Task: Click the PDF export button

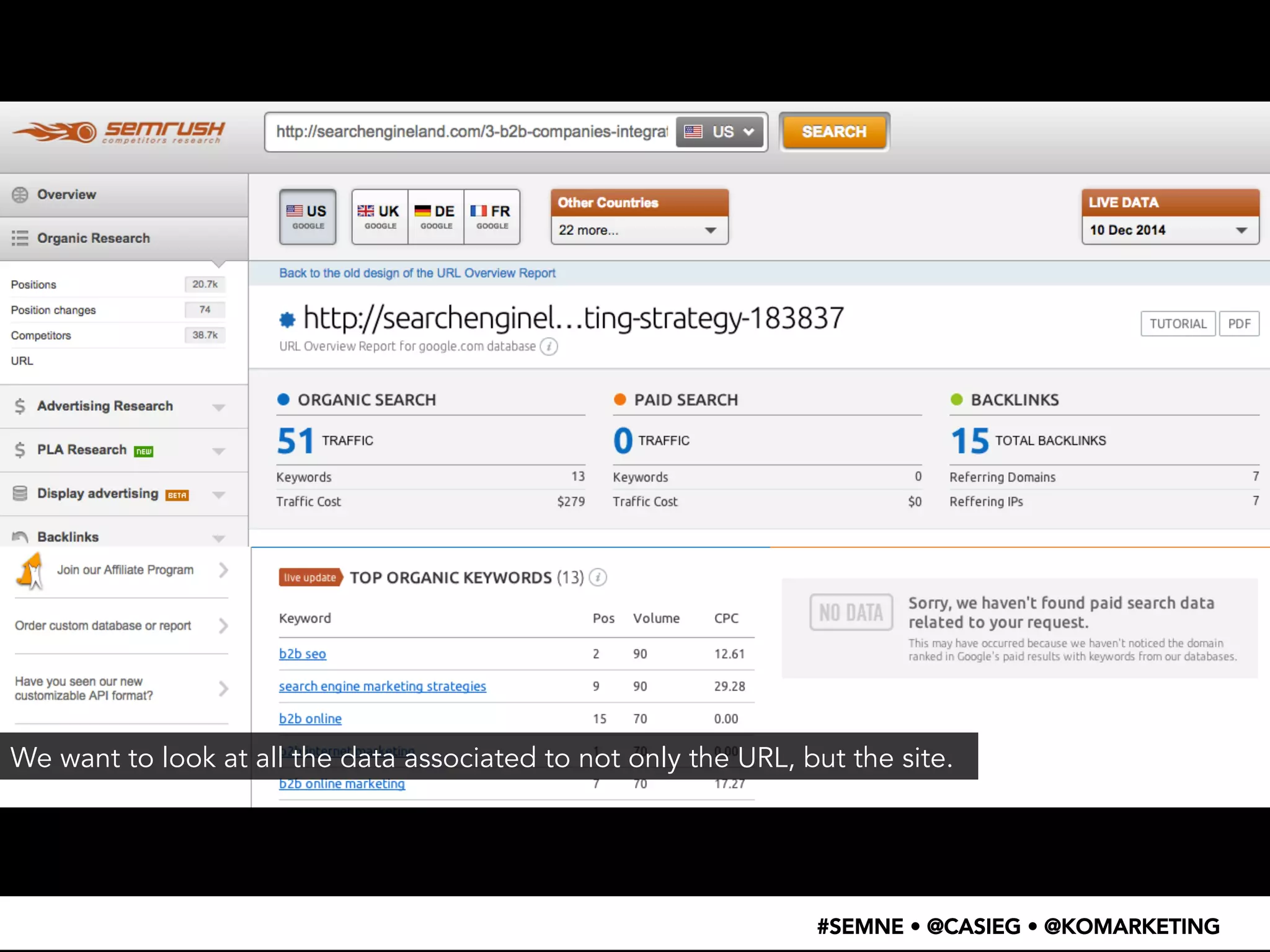Action: point(1239,324)
